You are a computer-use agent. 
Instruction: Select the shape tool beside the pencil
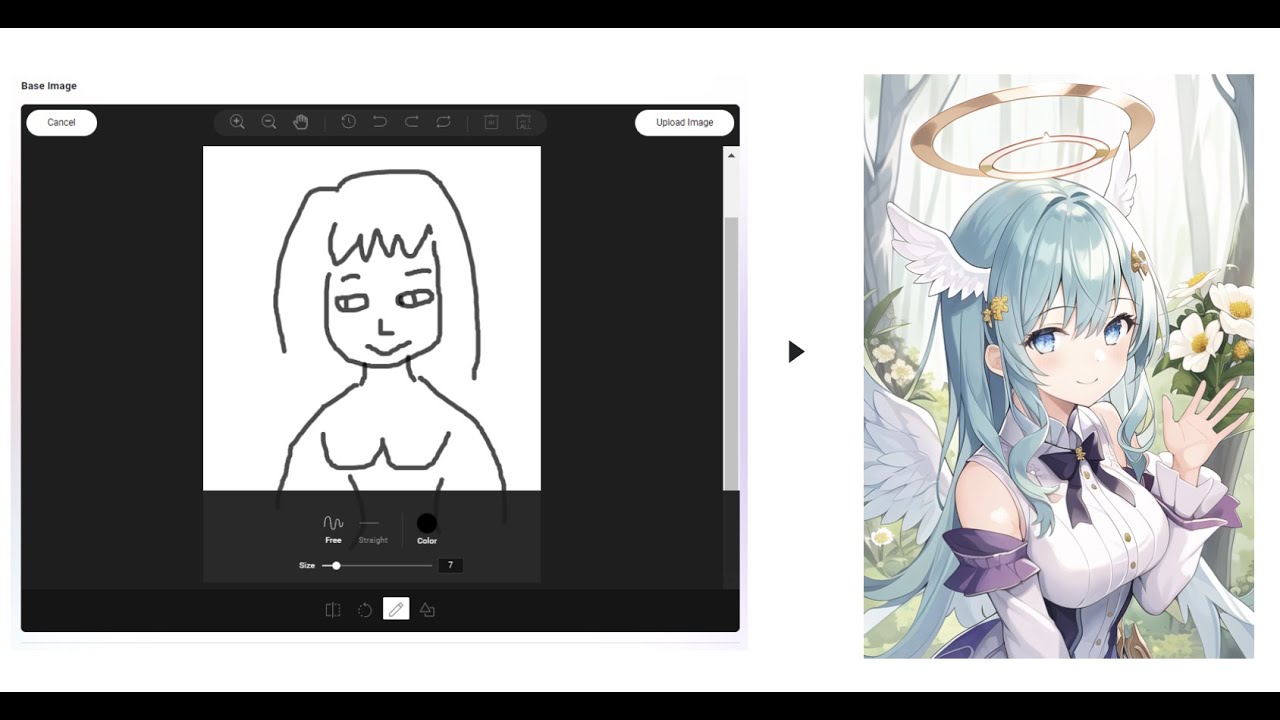[427, 609]
